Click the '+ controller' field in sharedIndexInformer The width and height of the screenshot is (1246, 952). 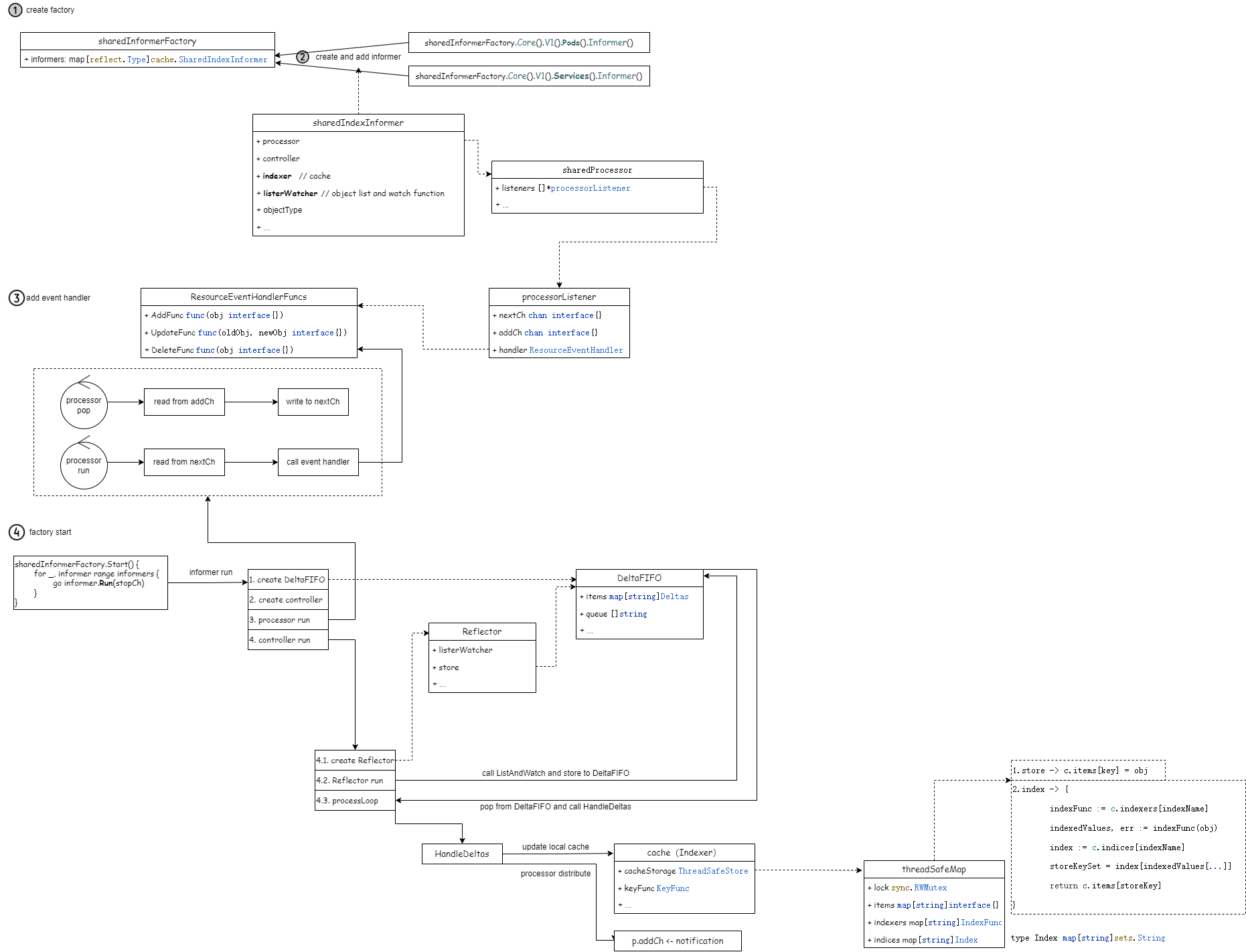click(x=358, y=159)
